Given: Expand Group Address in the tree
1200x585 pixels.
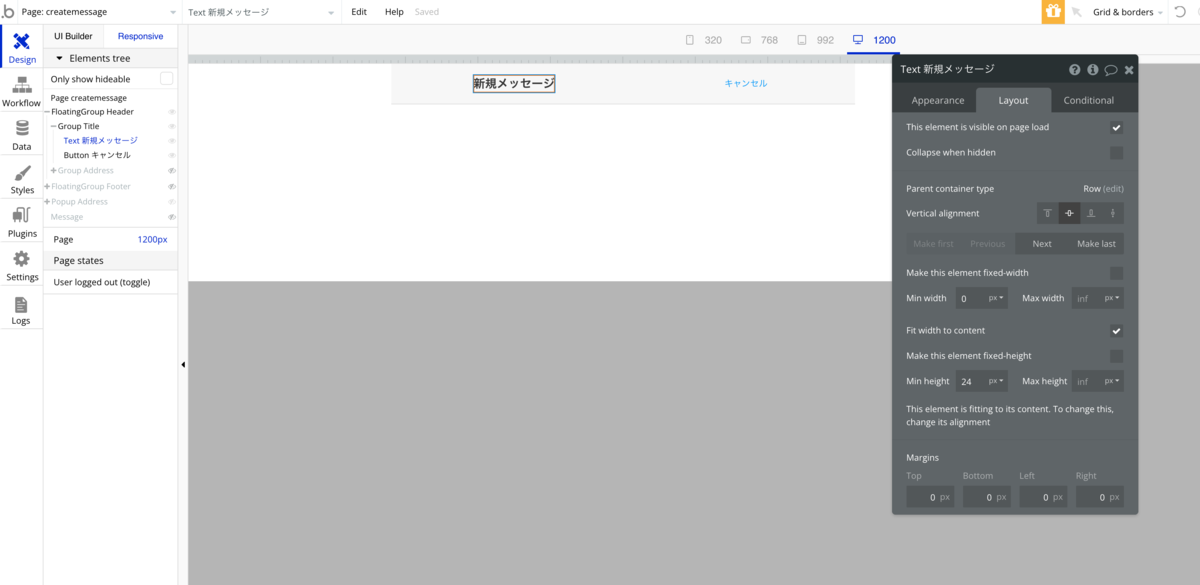Looking at the screenshot, I should (54, 171).
